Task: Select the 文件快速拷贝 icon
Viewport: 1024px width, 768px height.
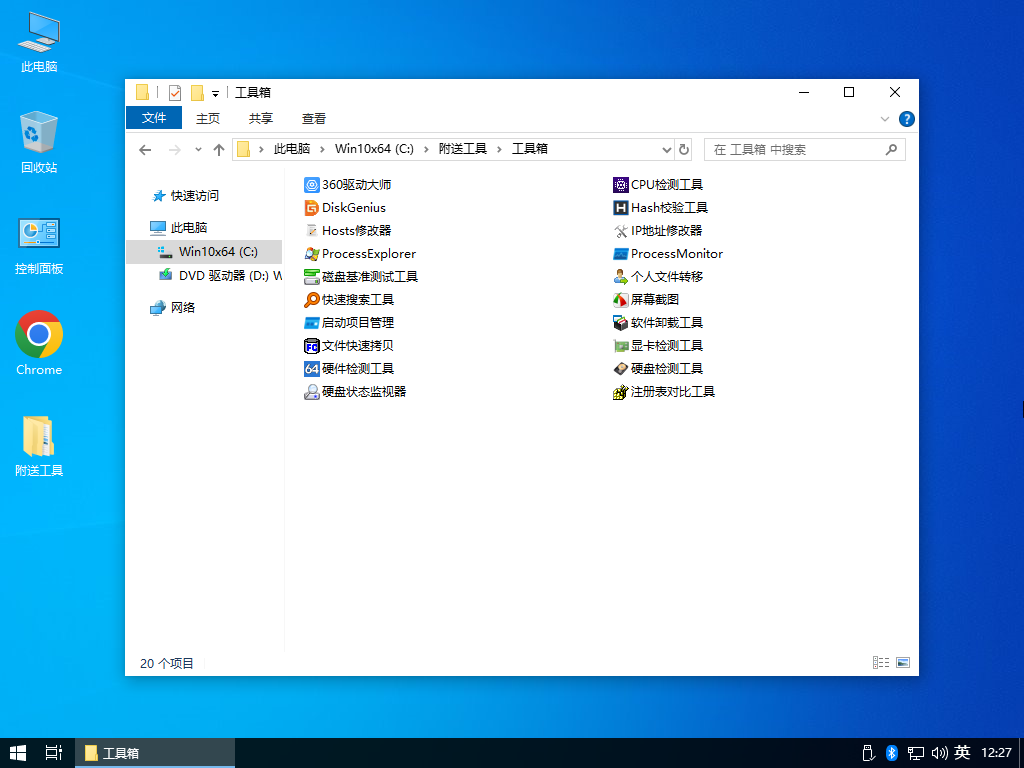Action: [x=312, y=345]
